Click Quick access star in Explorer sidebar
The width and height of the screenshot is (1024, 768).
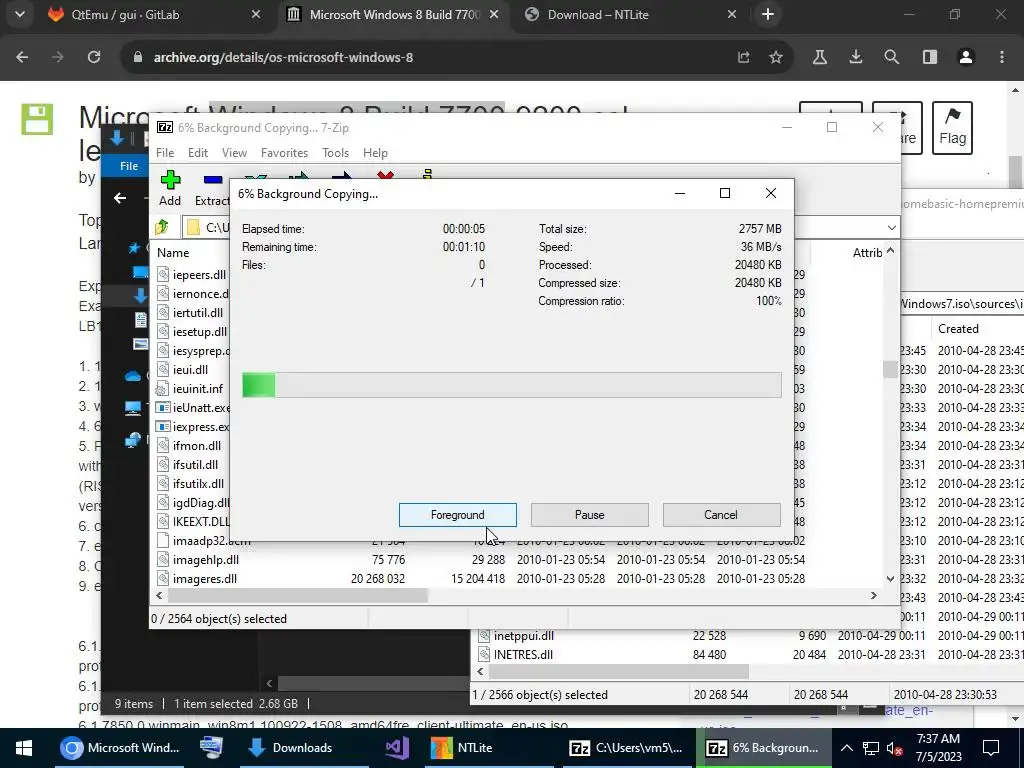tap(135, 248)
